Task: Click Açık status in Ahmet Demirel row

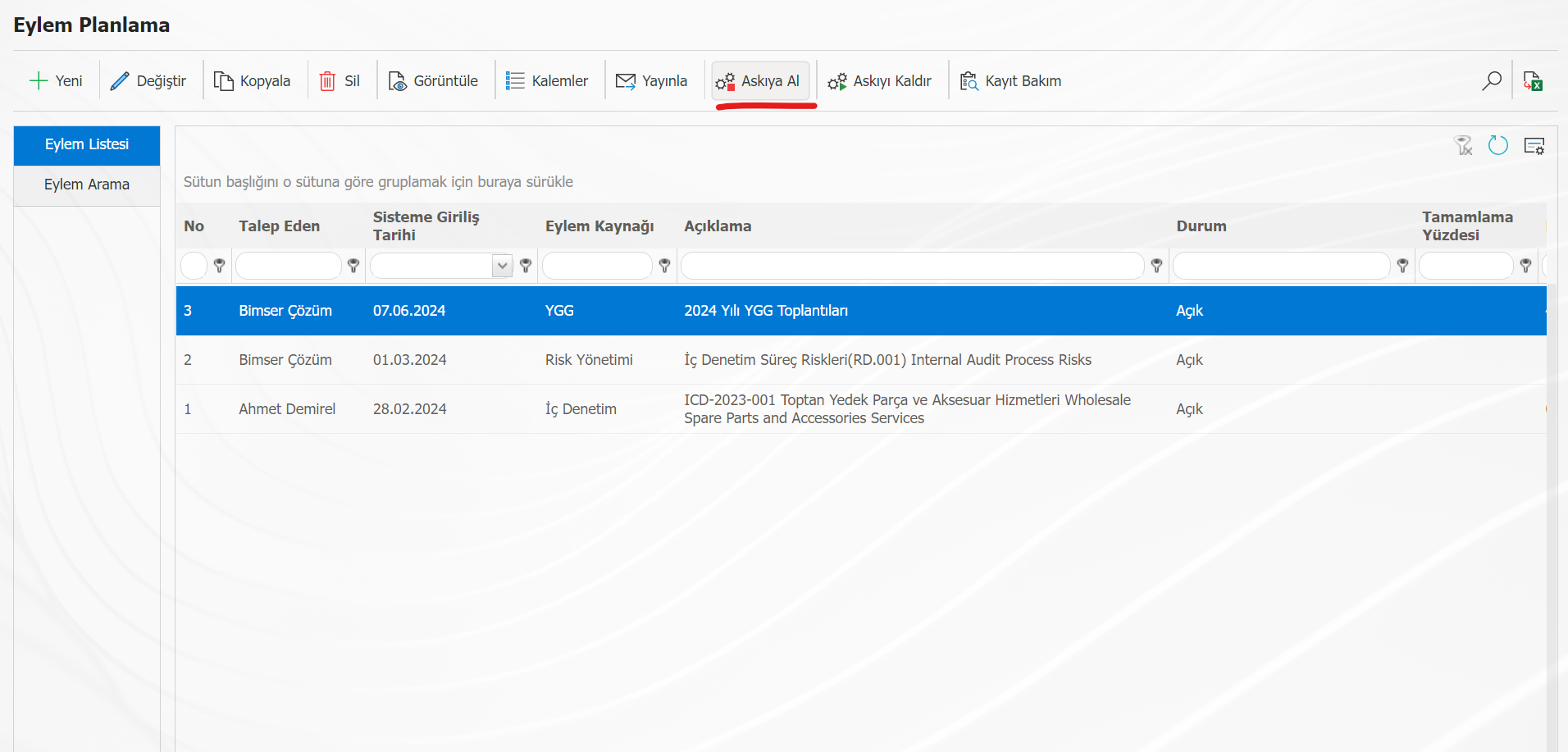Action: click(1189, 409)
